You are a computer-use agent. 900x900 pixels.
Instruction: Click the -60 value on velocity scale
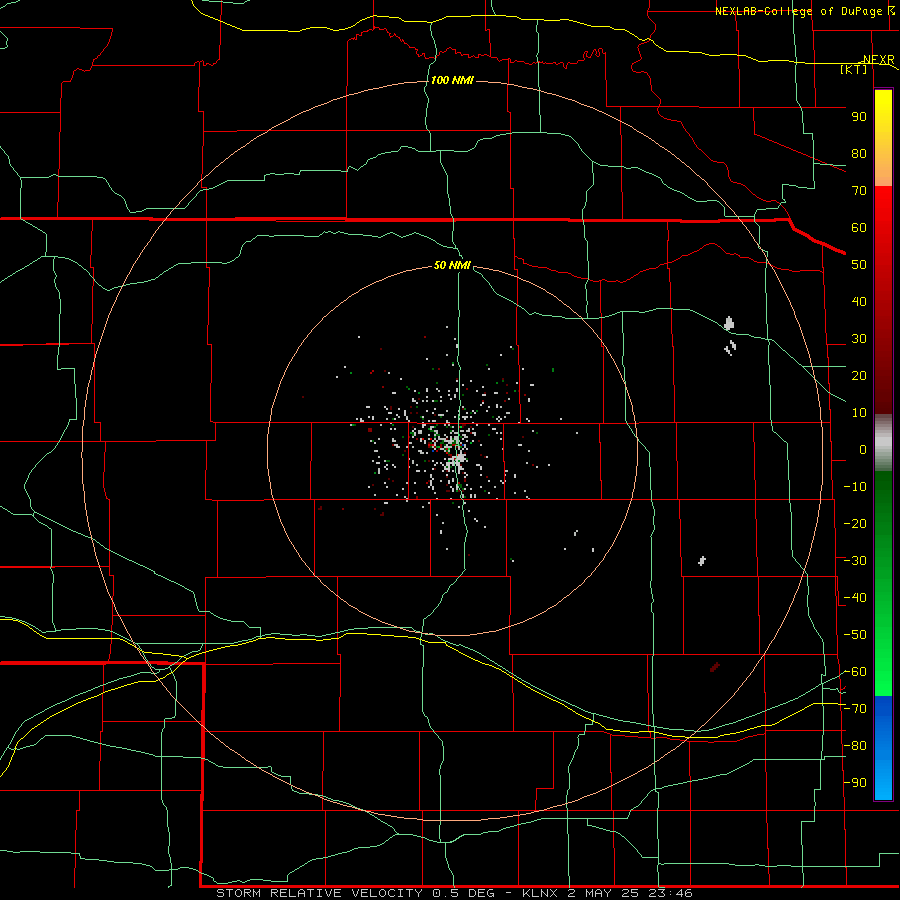coord(855,672)
